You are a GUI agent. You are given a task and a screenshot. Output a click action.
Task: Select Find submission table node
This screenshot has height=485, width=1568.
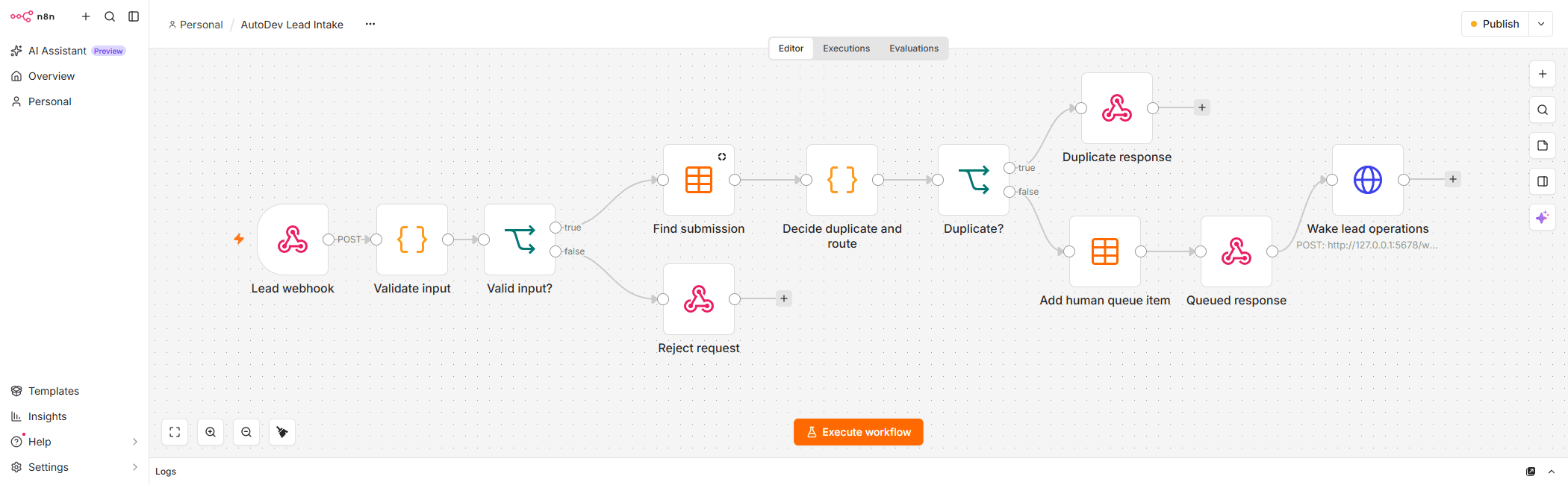coord(699,180)
